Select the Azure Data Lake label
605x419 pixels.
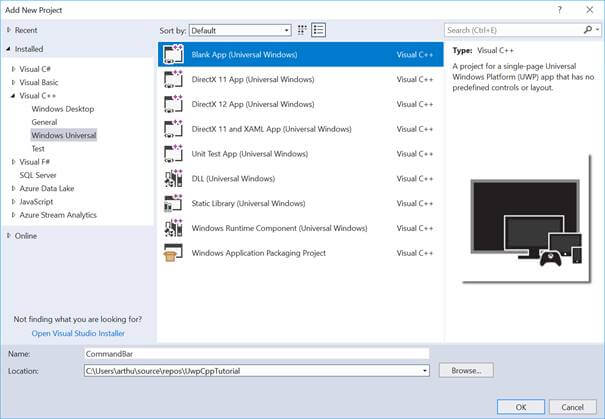click(47, 188)
